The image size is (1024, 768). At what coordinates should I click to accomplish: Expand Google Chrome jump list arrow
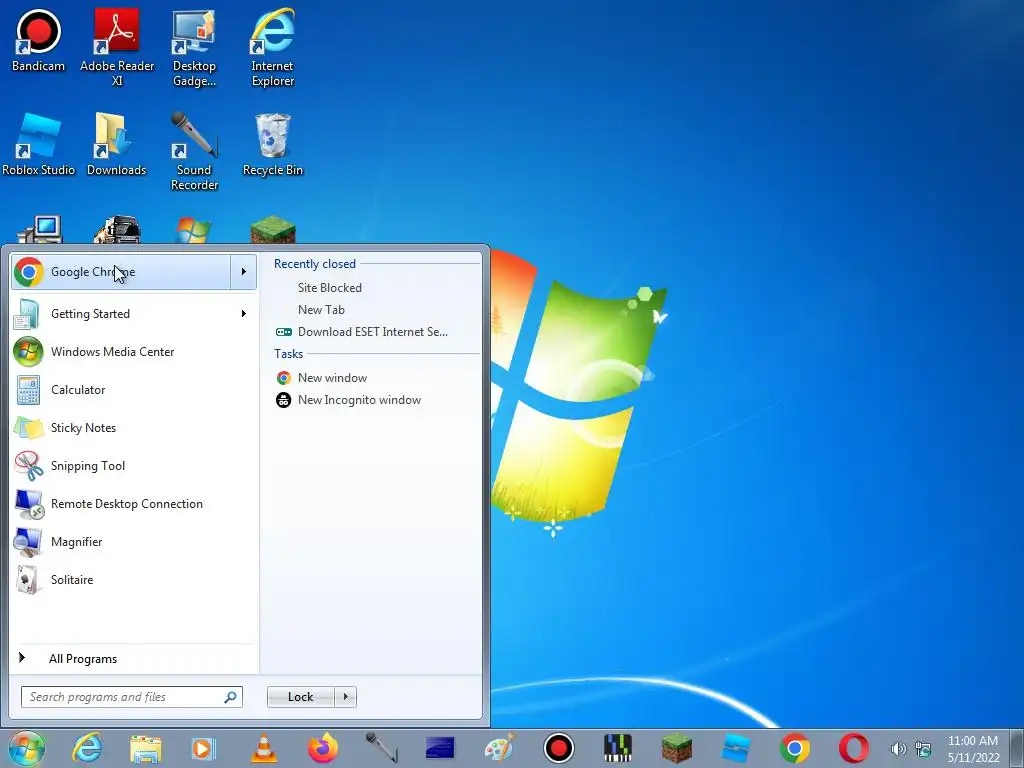pos(244,272)
